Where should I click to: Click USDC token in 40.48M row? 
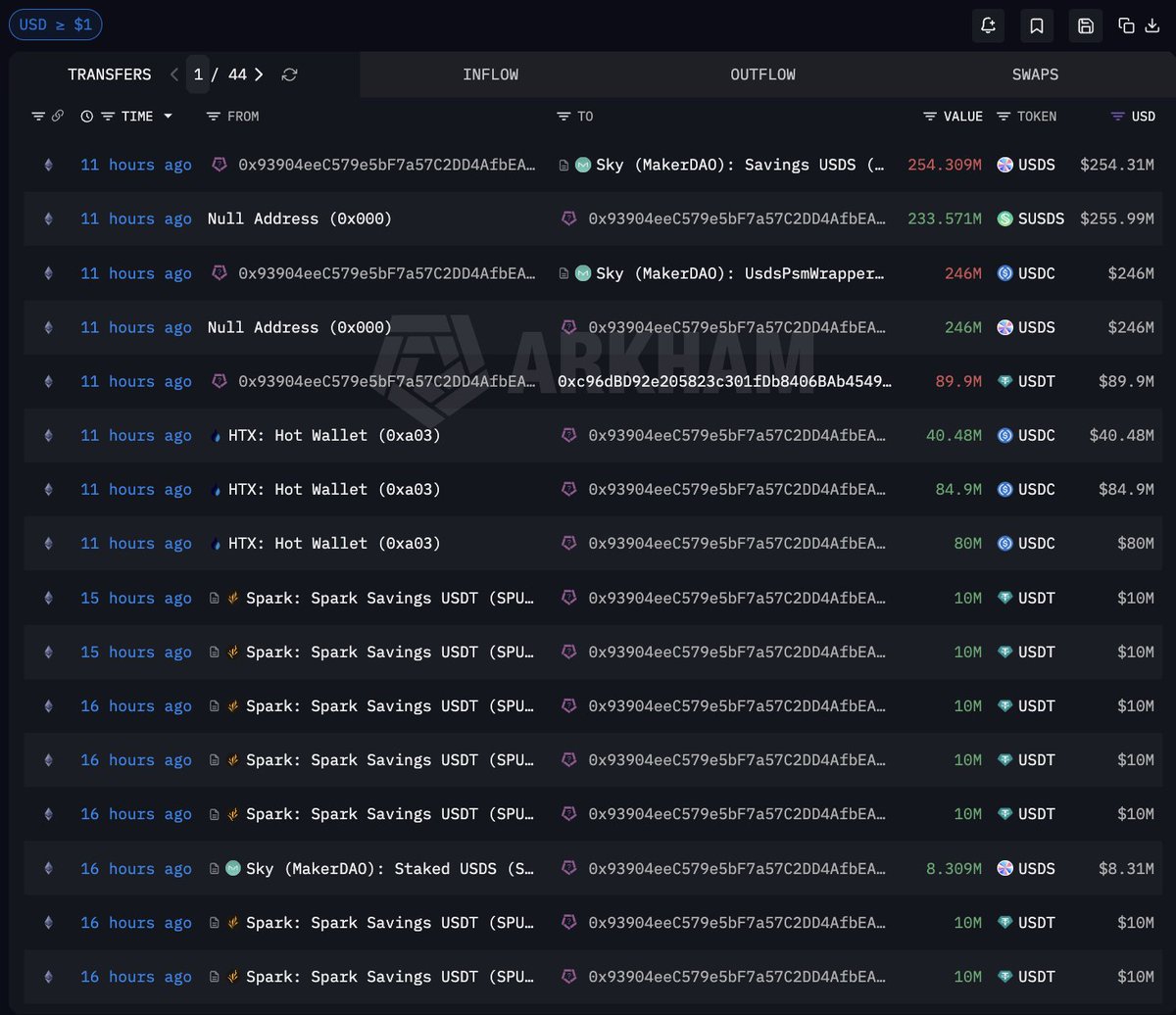pyautogui.click(x=1026, y=435)
